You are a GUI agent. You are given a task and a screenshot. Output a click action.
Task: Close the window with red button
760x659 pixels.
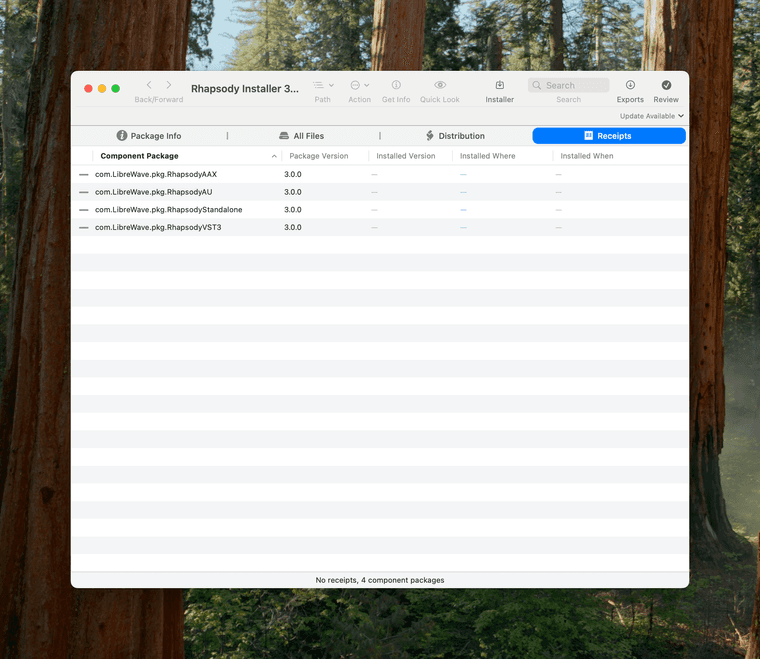click(88, 88)
